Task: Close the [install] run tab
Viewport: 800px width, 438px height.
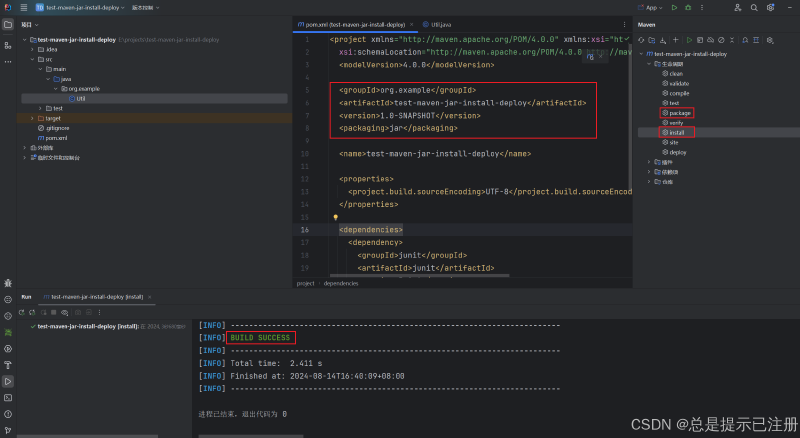Action: (x=149, y=297)
